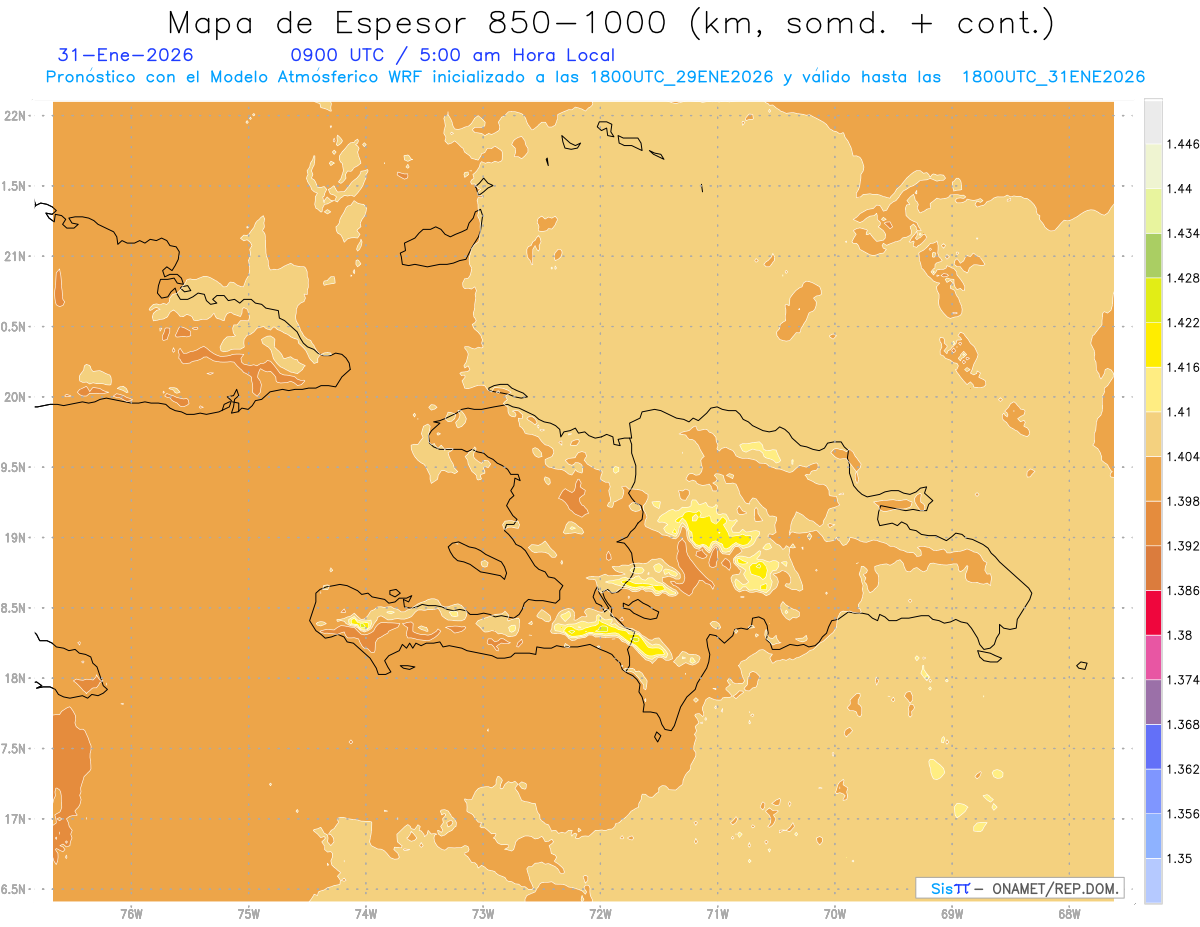Click the longitude label 68W
The width and height of the screenshot is (1200, 927).
click(1069, 914)
